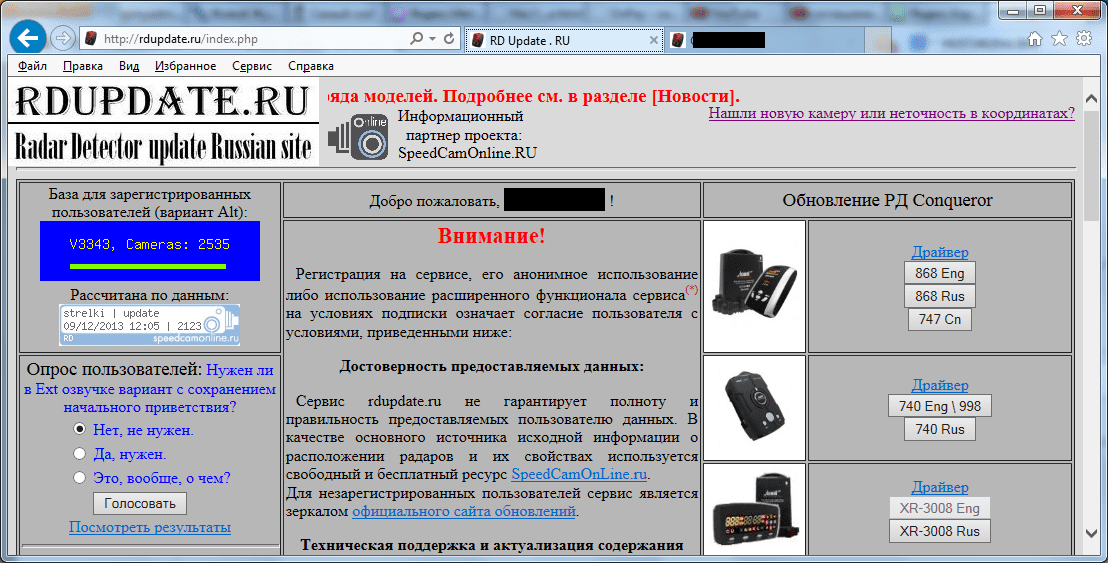The image size is (1108, 563).
Task: Click the strelki update speedcamonline badge
Action: (149, 325)
